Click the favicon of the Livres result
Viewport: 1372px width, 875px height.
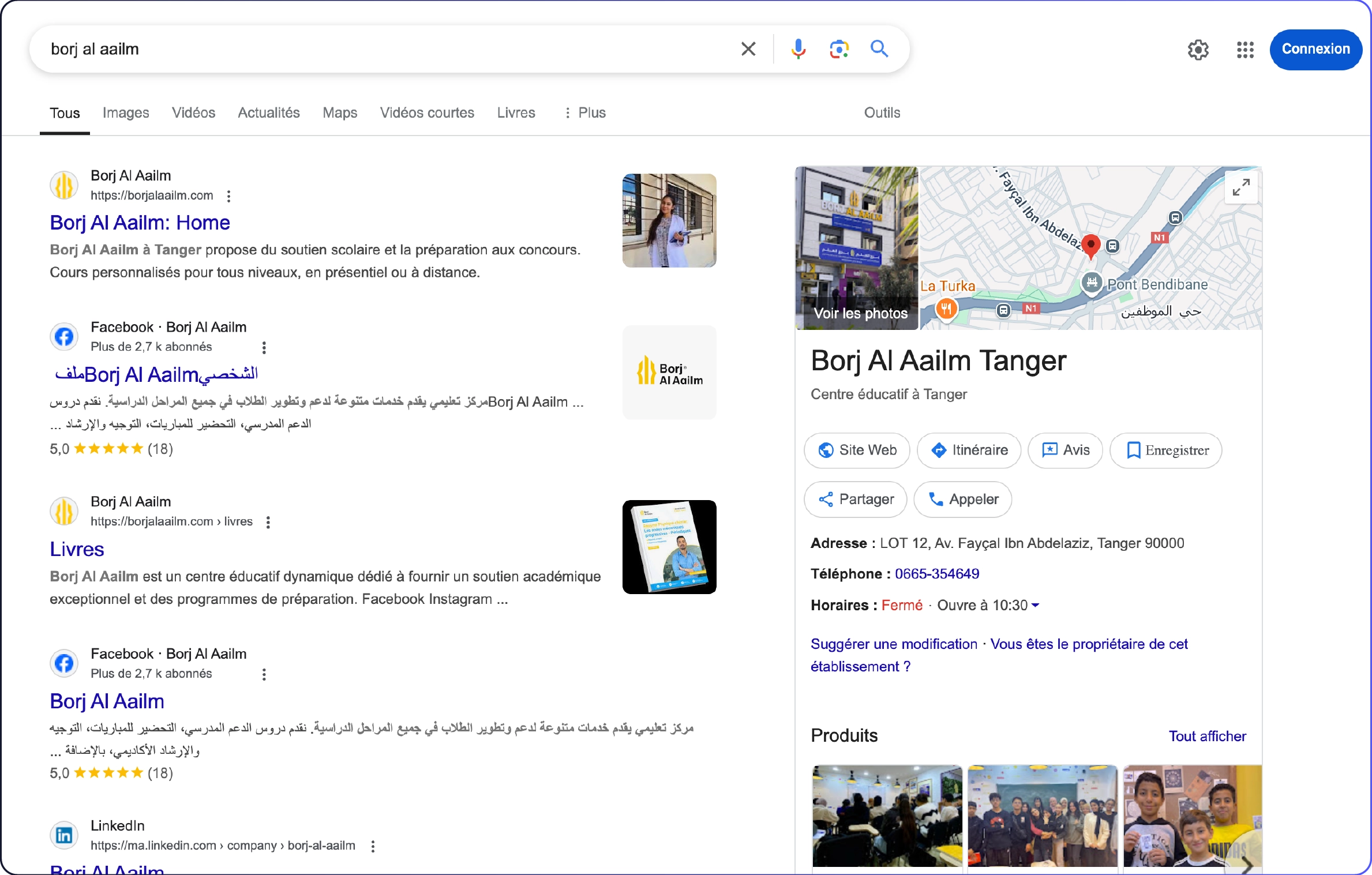pos(64,511)
